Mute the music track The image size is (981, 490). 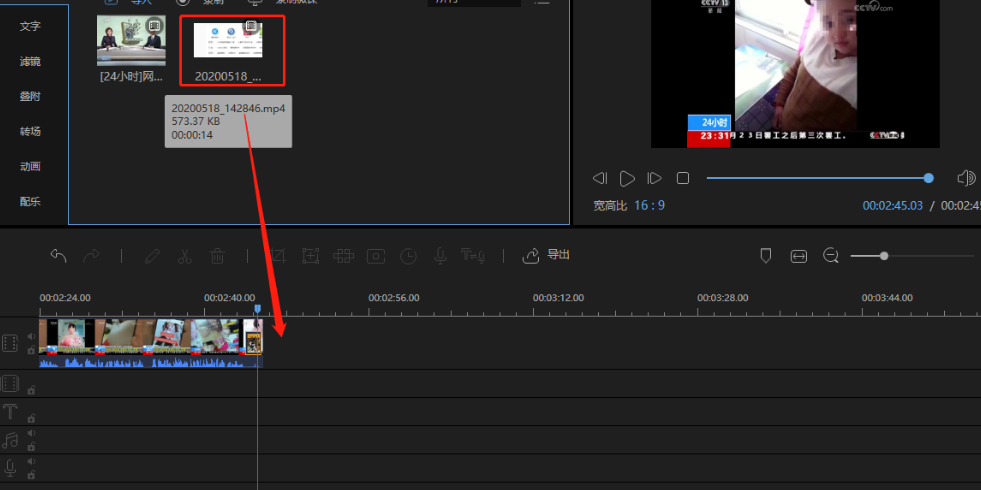(x=31, y=433)
